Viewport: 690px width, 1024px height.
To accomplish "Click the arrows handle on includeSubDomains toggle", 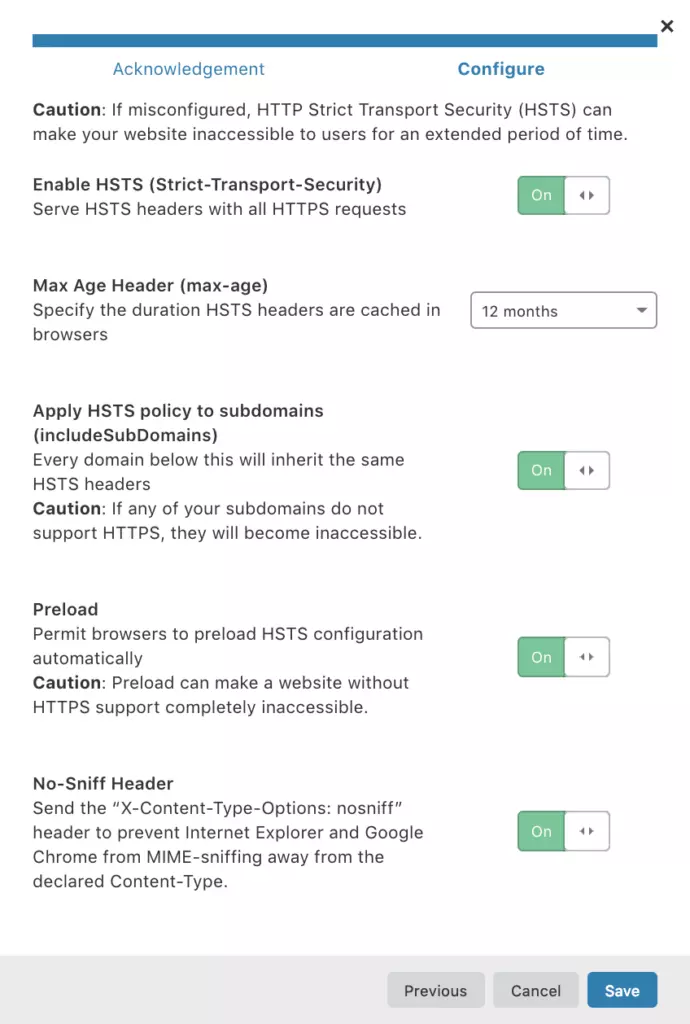I will [x=587, y=470].
